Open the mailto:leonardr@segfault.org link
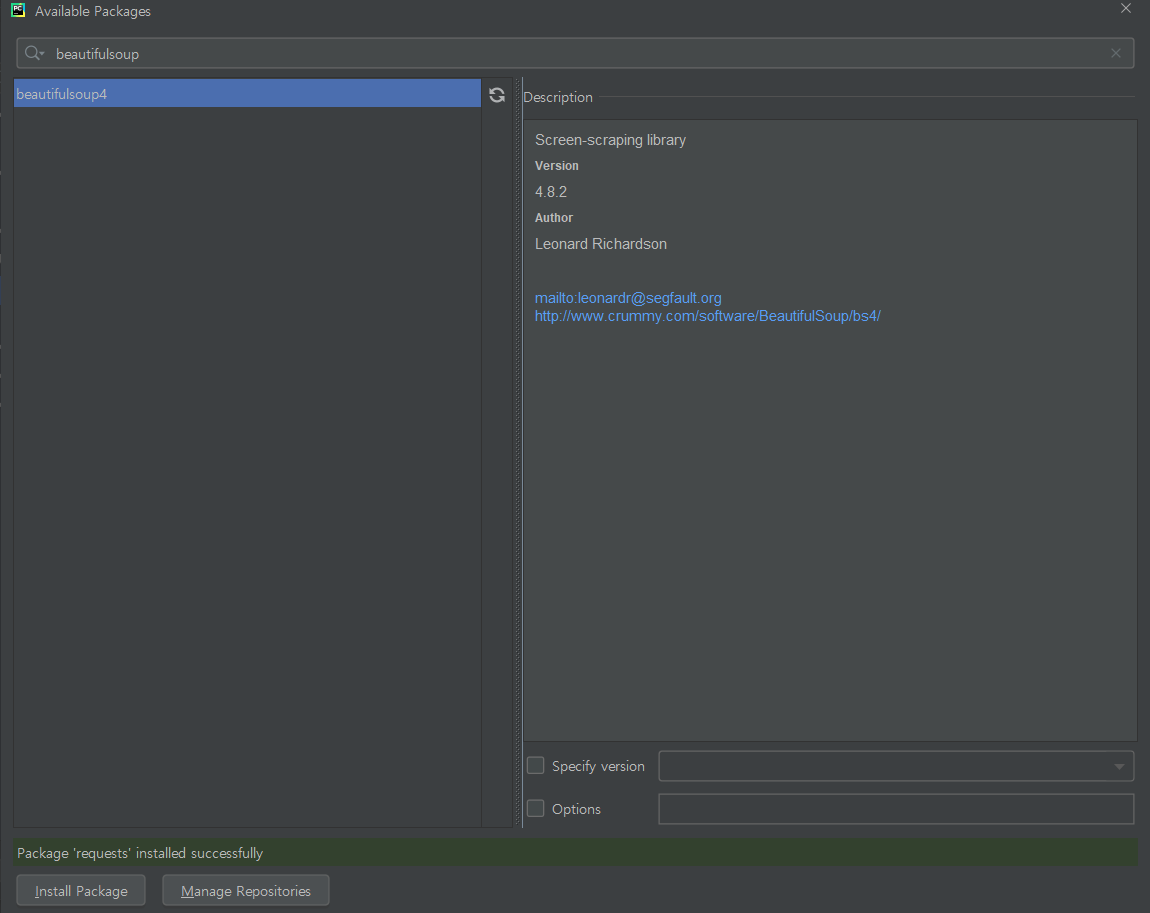The image size is (1150, 913). point(628,298)
